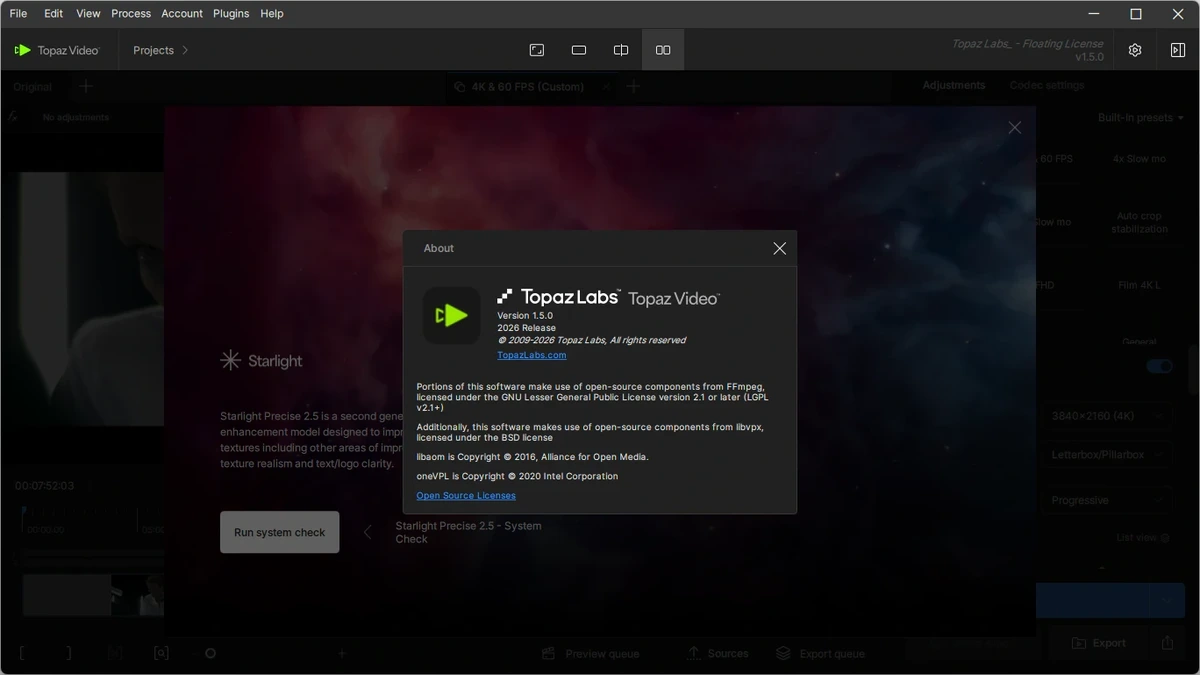The width and height of the screenshot is (1200, 675).
Task: Select the split-view comparison icon
Action: (x=621, y=50)
